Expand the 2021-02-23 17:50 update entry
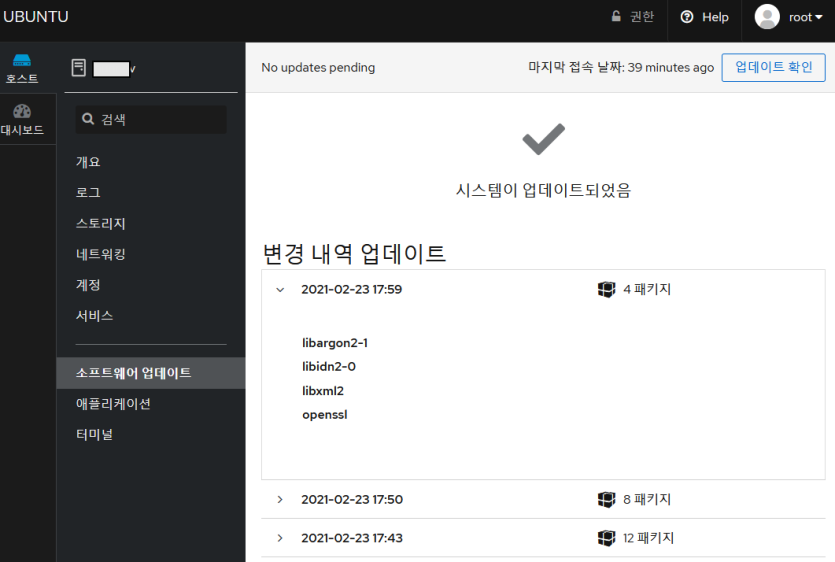The width and height of the screenshot is (835, 562). tap(280, 499)
